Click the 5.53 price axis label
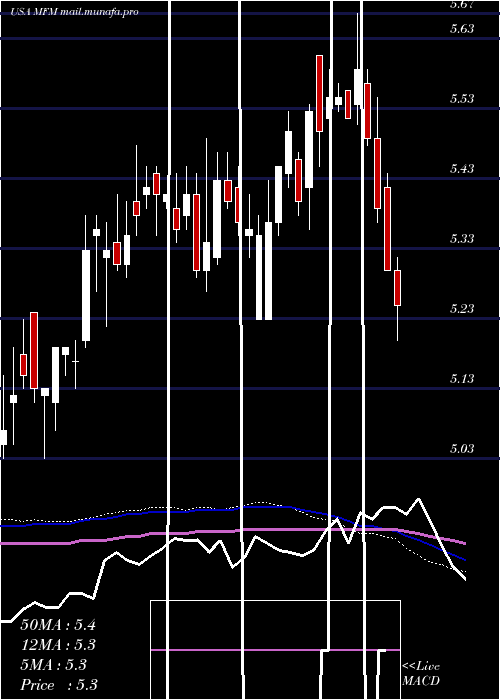Screen dimensions: 500x700 (x=462, y=99)
